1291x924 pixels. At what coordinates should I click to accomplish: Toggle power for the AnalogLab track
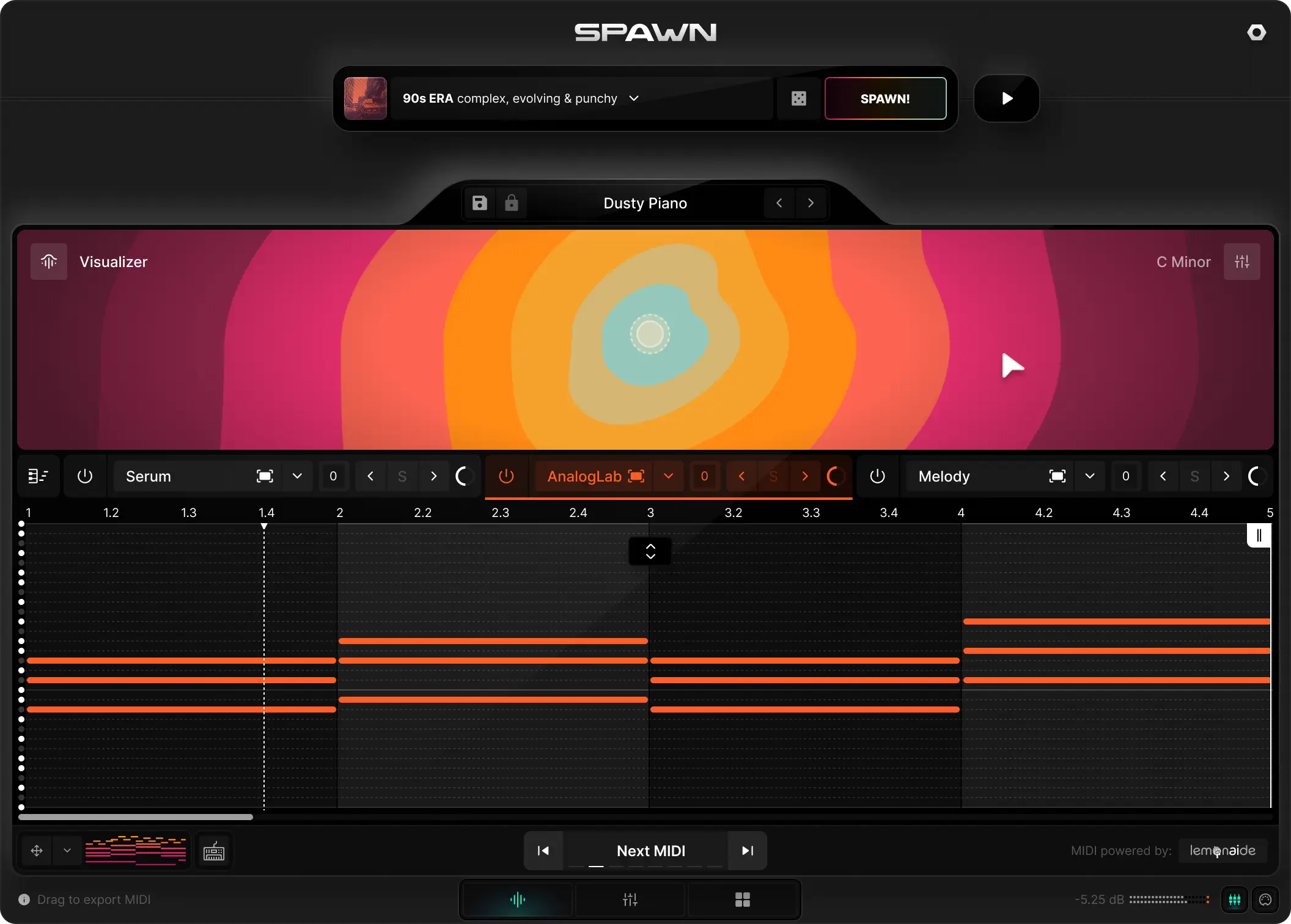tap(506, 476)
